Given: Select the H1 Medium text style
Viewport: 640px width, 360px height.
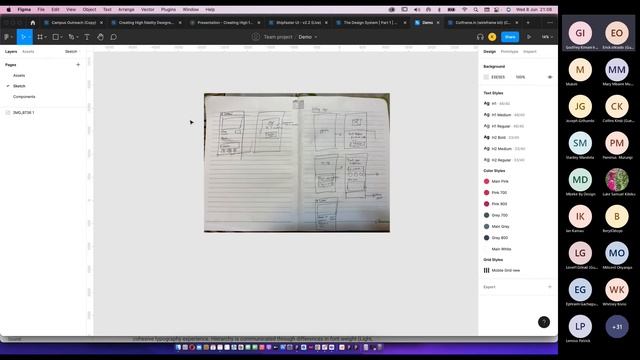Looking at the screenshot, I should [501, 115].
